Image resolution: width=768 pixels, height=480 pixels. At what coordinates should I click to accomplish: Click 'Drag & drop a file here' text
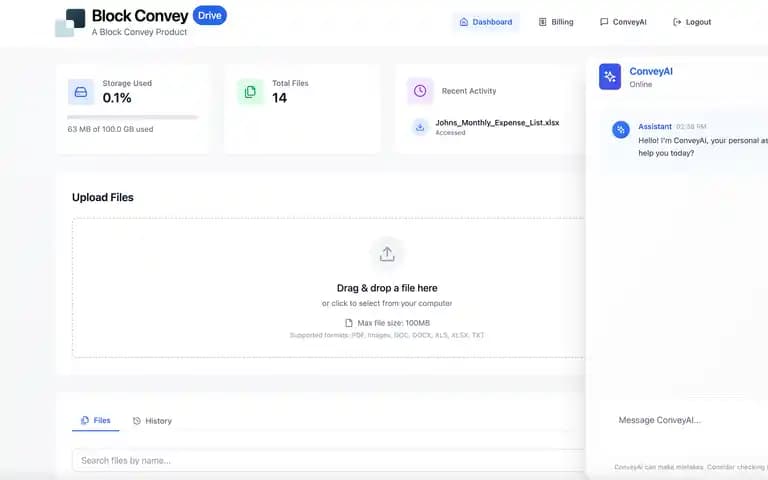(x=387, y=288)
